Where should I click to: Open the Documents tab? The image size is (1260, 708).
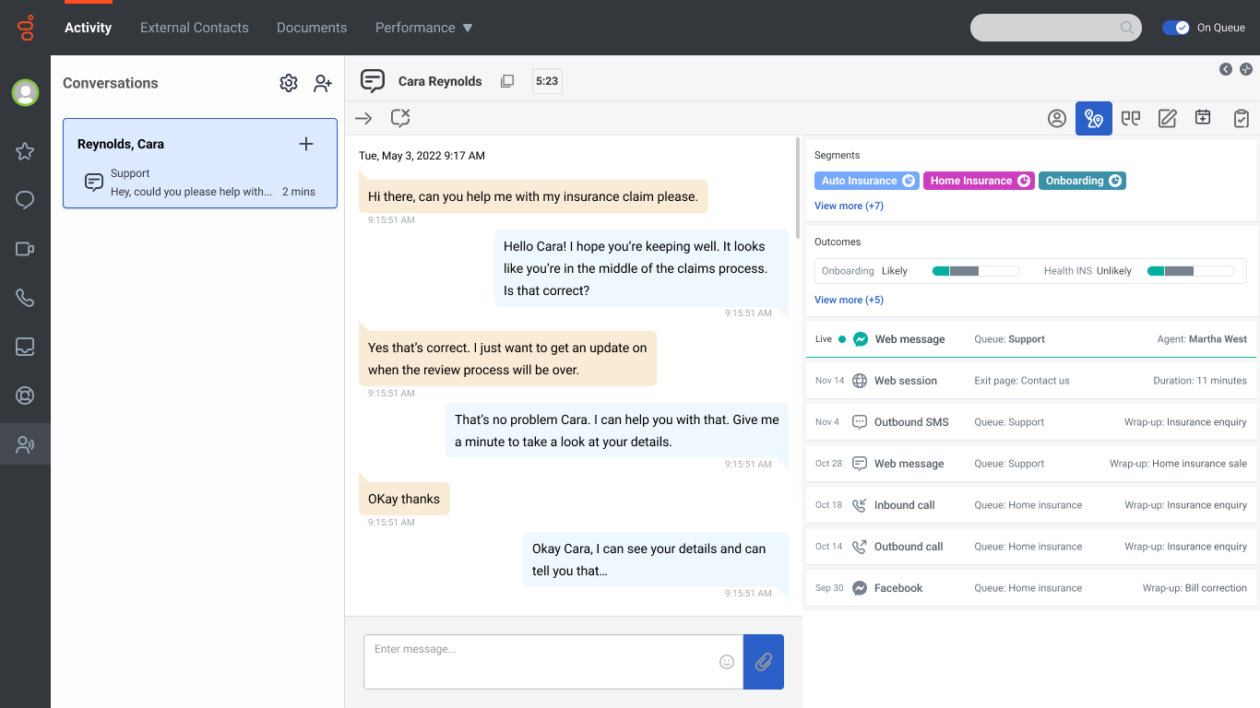click(x=311, y=28)
